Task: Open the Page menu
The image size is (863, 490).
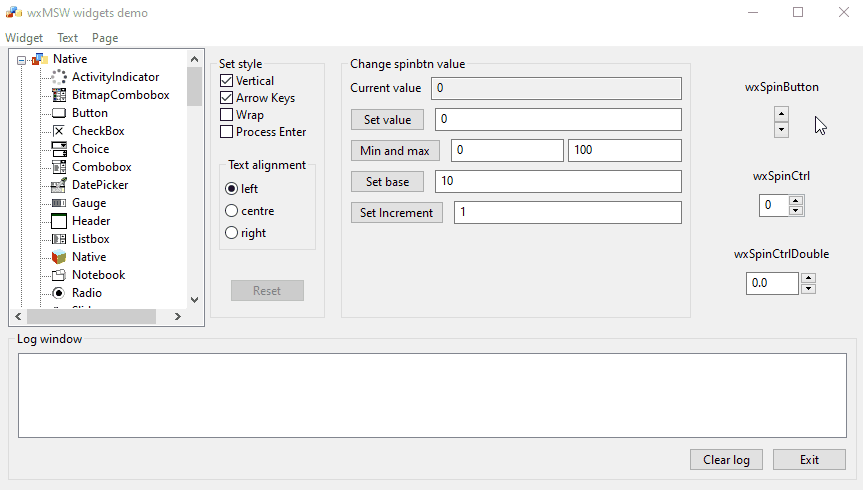Action: pos(105,38)
